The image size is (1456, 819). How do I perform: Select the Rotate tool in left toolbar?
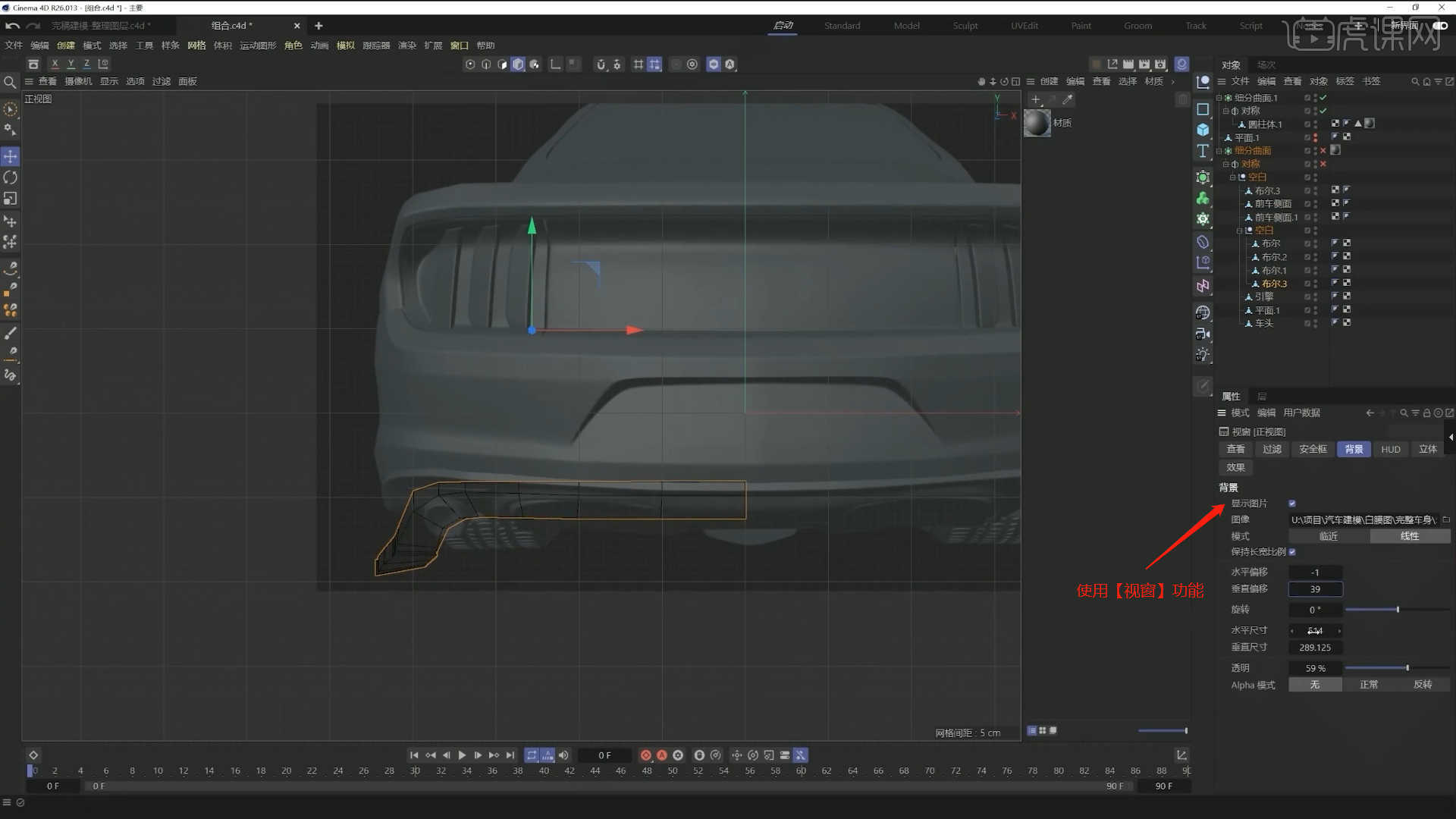click(11, 177)
